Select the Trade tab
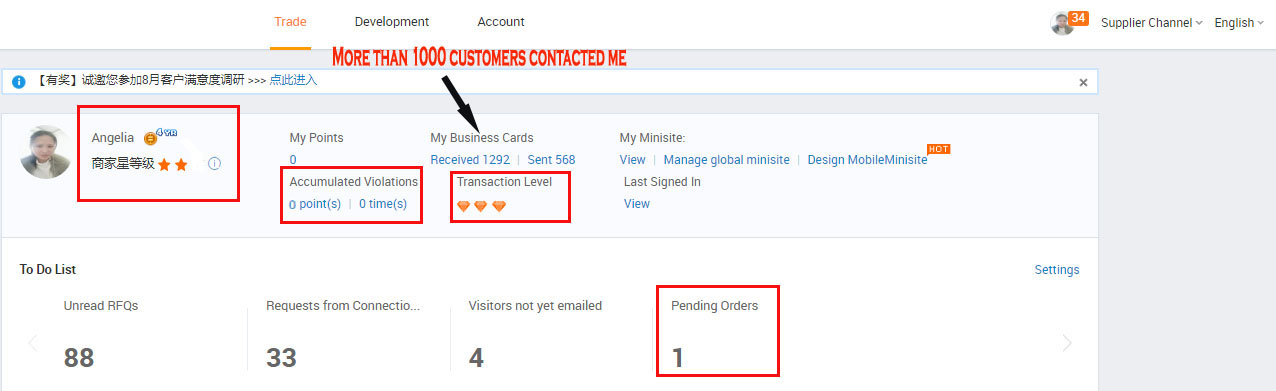 pyautogui.click(x=290, y=22)
